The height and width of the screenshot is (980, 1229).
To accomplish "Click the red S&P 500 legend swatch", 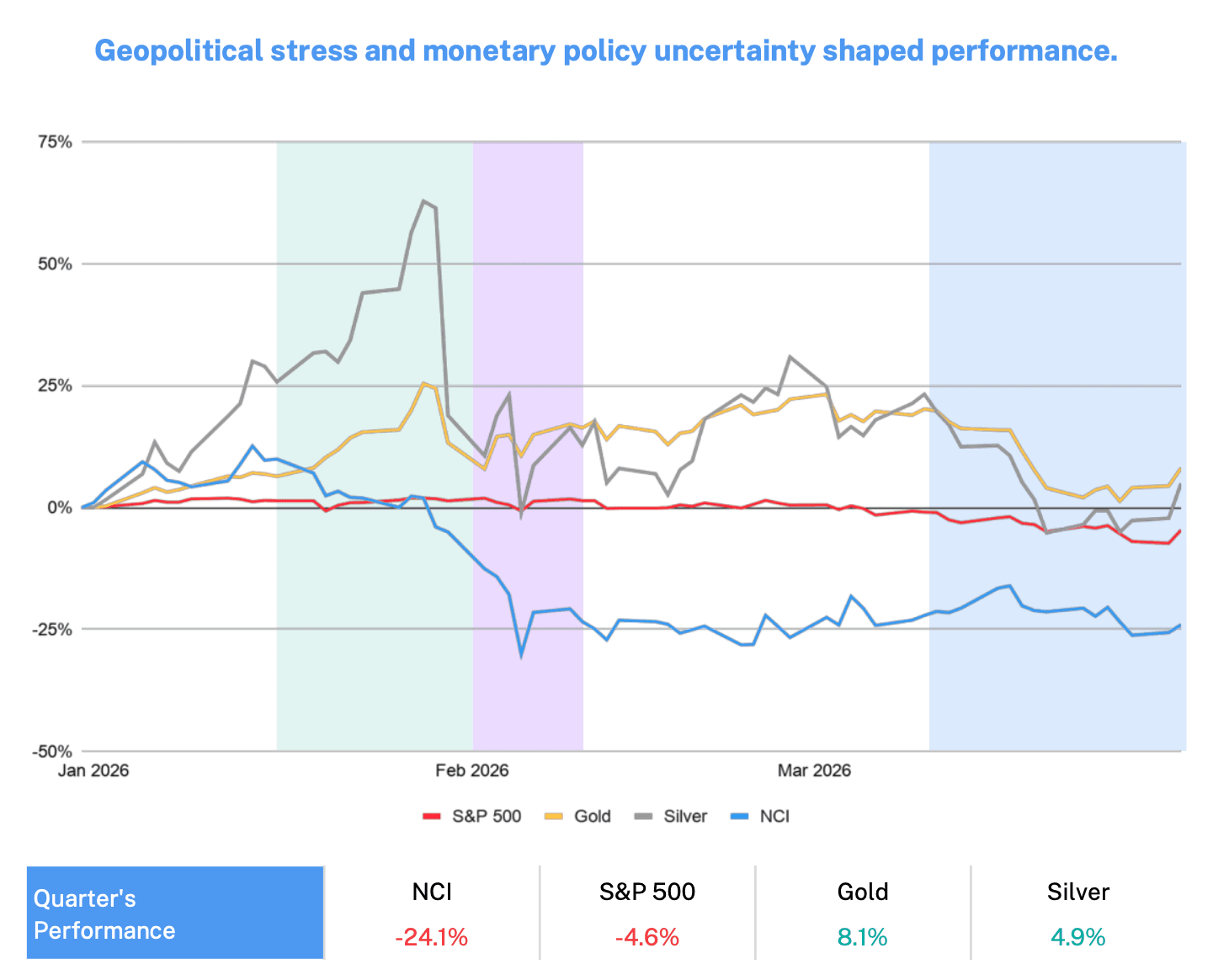I will [x=431, y=817].
